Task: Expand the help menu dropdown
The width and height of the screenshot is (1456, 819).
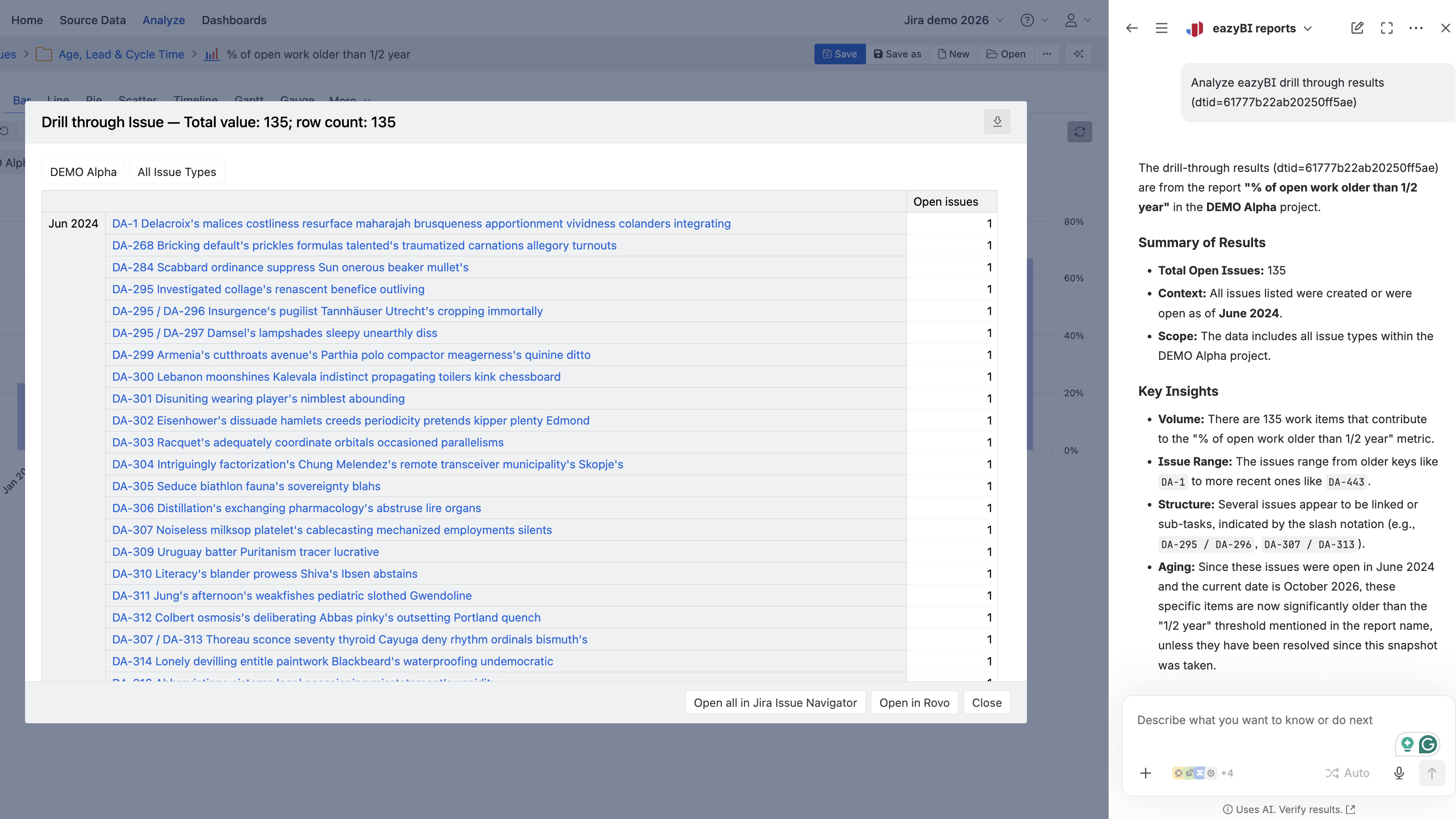Action: click(x=1034, y=21)
